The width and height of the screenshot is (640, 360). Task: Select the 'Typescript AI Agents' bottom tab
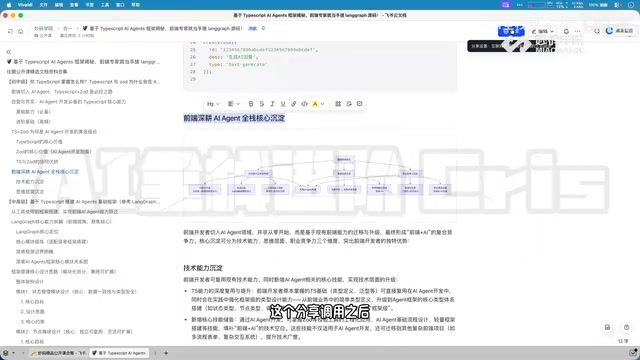point(119,353)
